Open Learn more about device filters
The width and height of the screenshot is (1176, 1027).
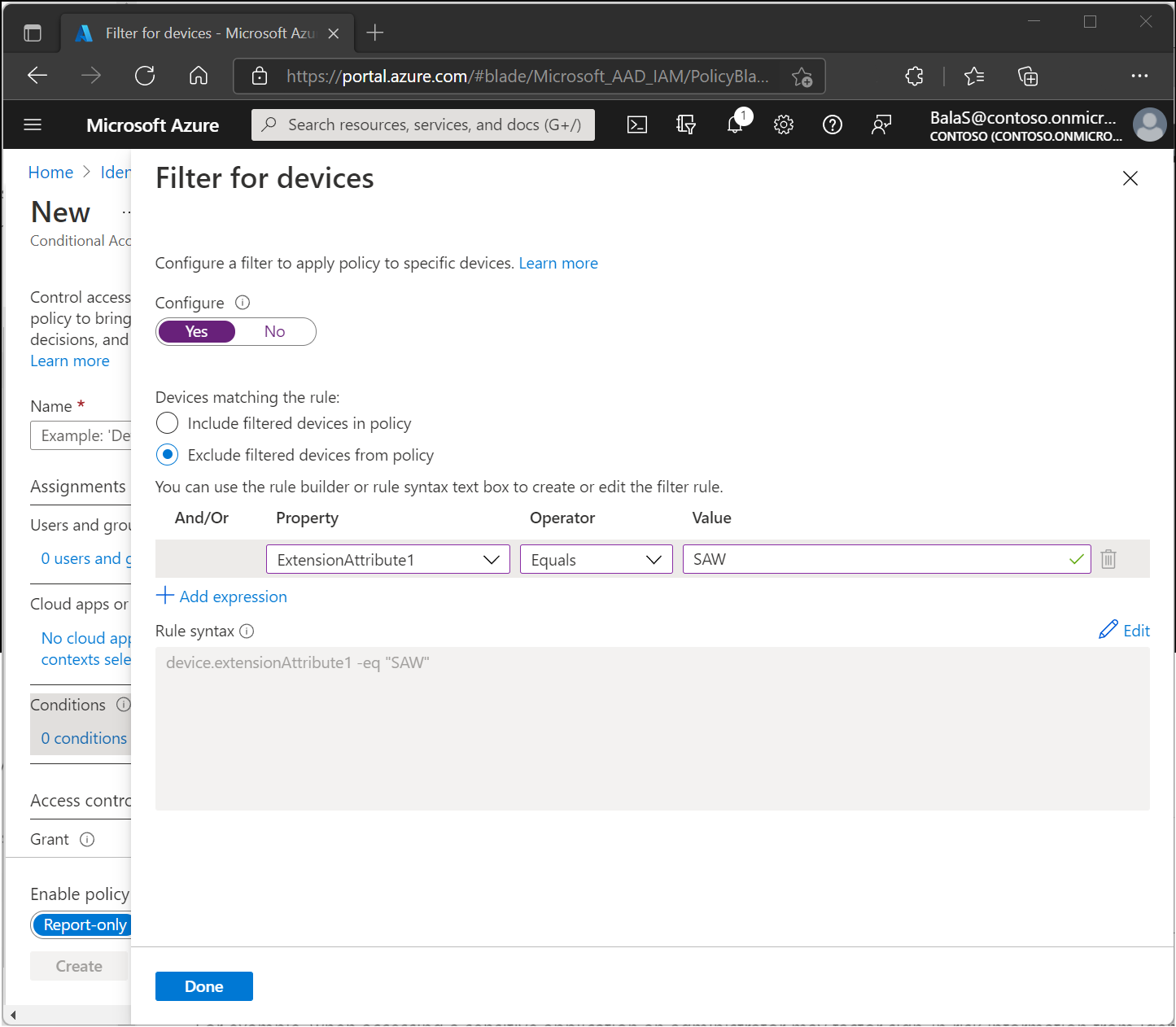(x=558, y=263)
